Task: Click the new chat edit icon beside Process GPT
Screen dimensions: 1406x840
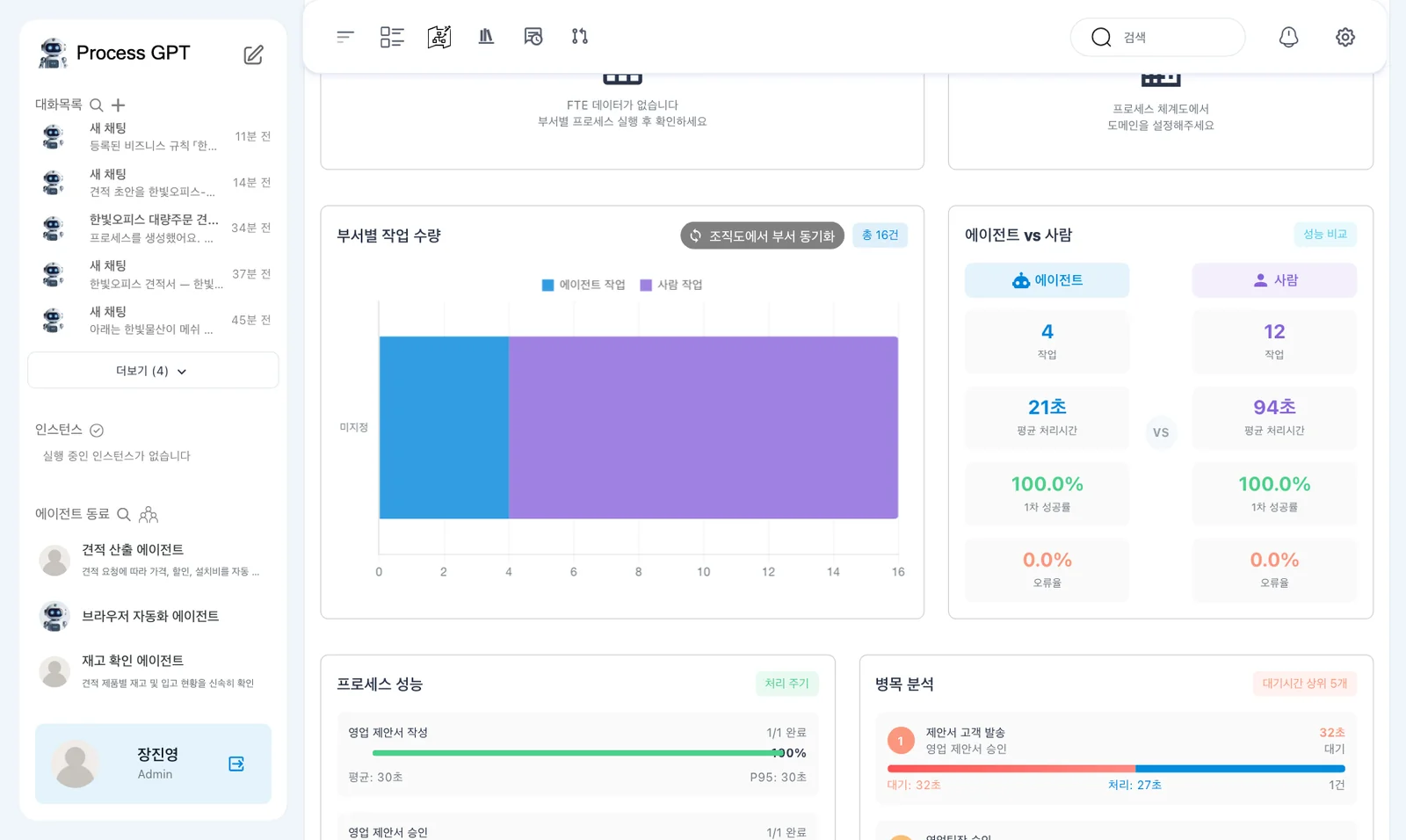Action: pyautogui.click(x=253, y=54)
